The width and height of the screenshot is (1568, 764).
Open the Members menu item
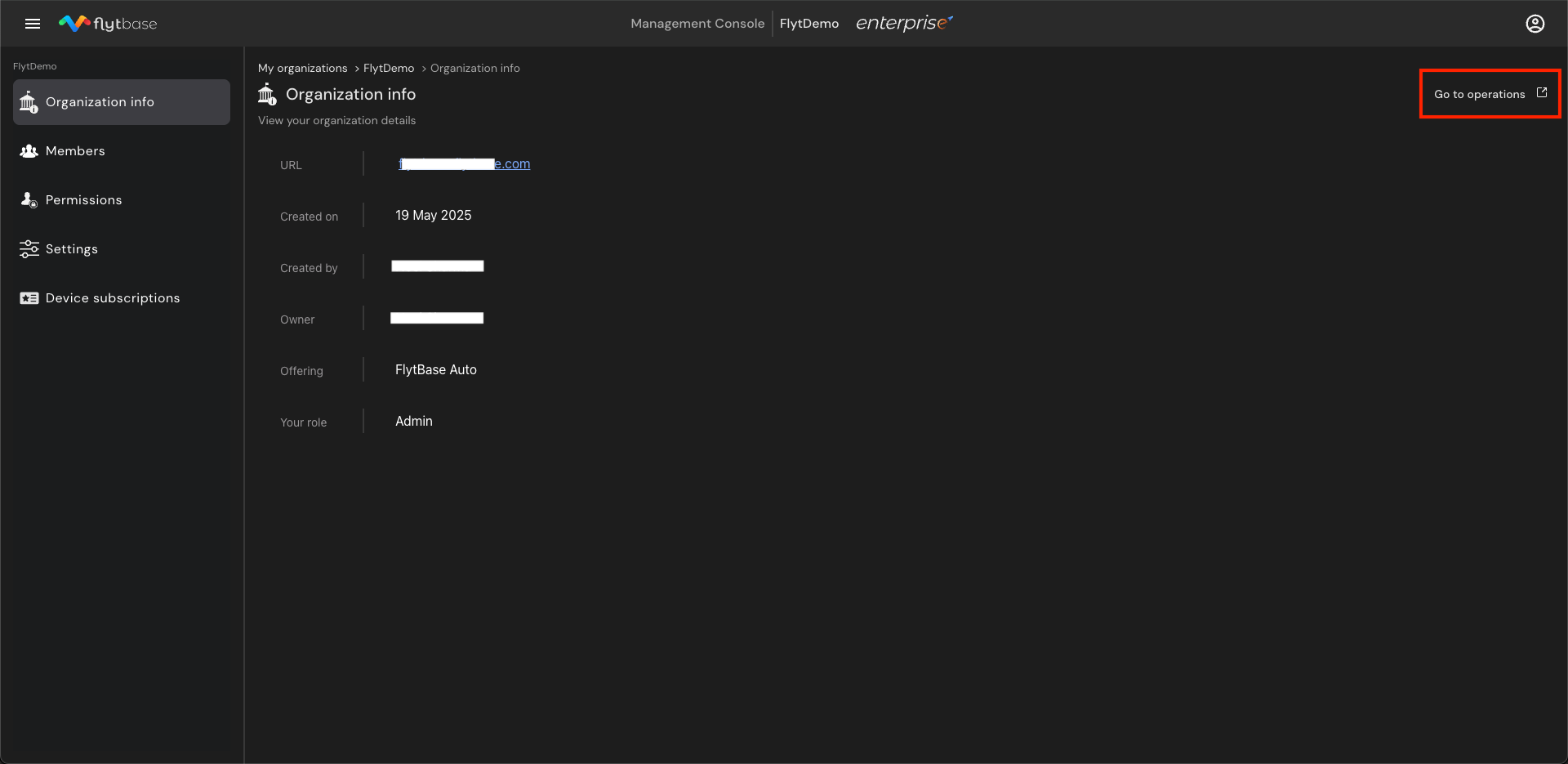coord(122,151)
